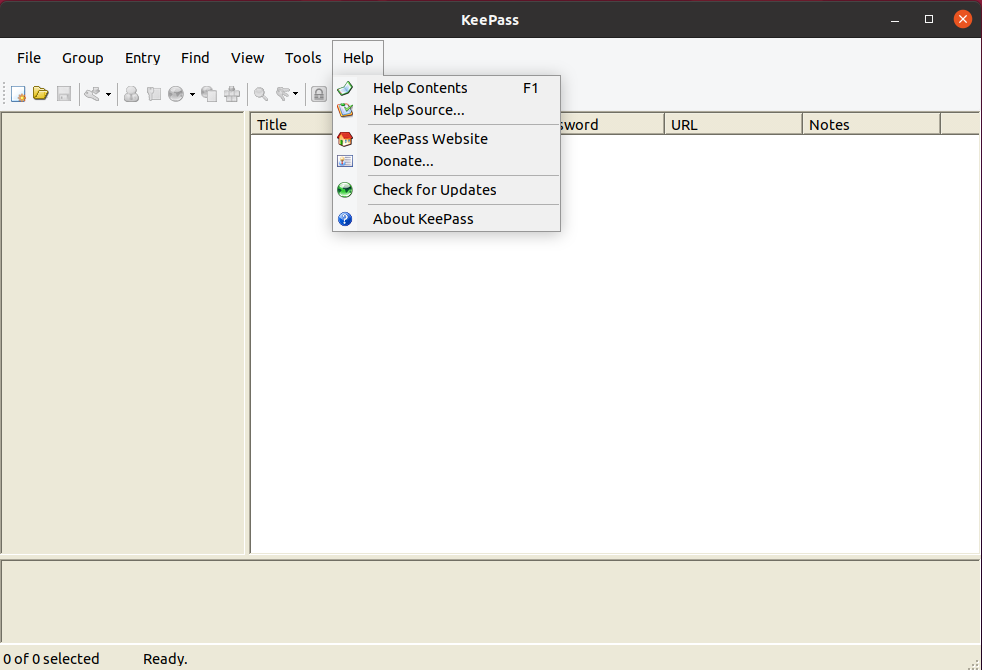982x670 pixels.
Task: Open the Open URL dropdown arrow
Action: (192, 95)
